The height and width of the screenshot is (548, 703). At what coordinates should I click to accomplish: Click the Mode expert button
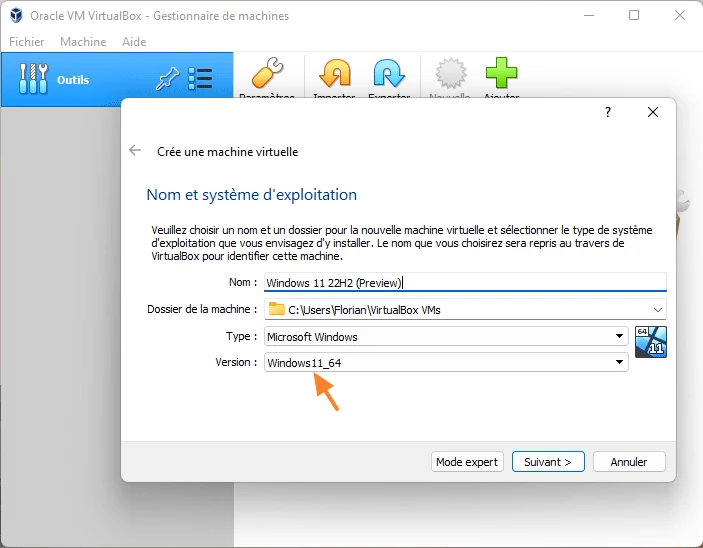tap(467, 462)
